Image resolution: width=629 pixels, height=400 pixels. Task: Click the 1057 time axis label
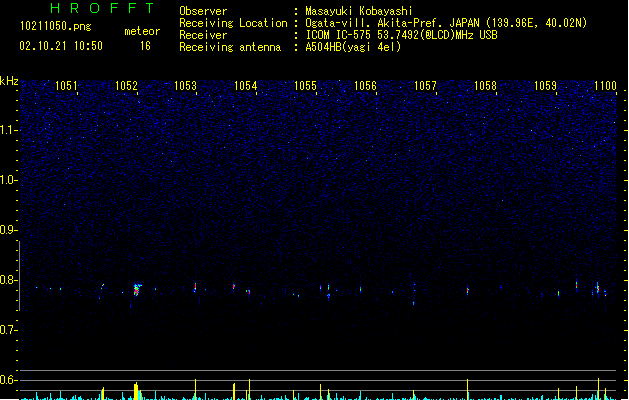pos(425,85)
